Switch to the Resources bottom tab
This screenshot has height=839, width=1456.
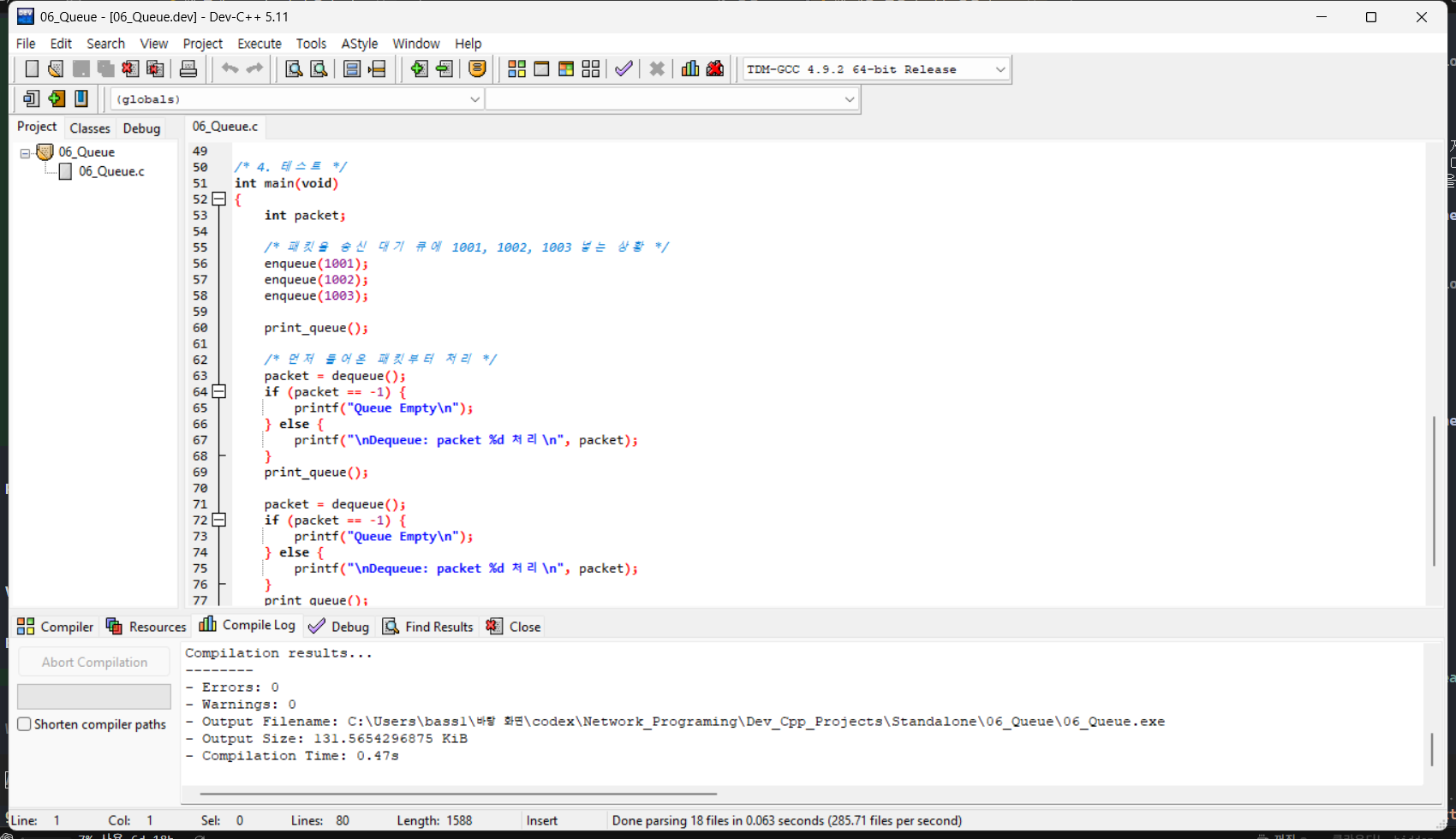(x=146, y=627)
